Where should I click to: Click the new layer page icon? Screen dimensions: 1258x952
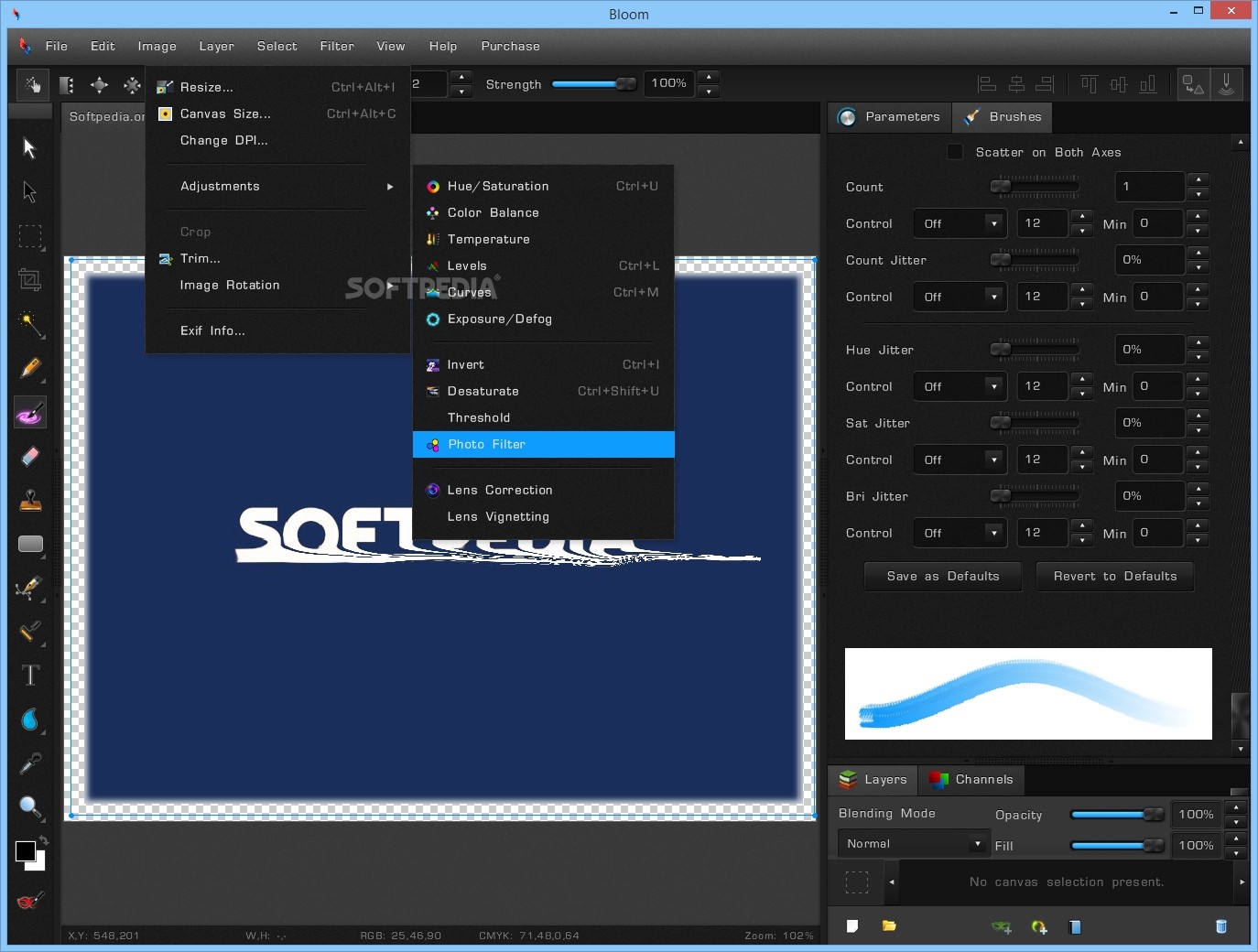pos(852,926)
